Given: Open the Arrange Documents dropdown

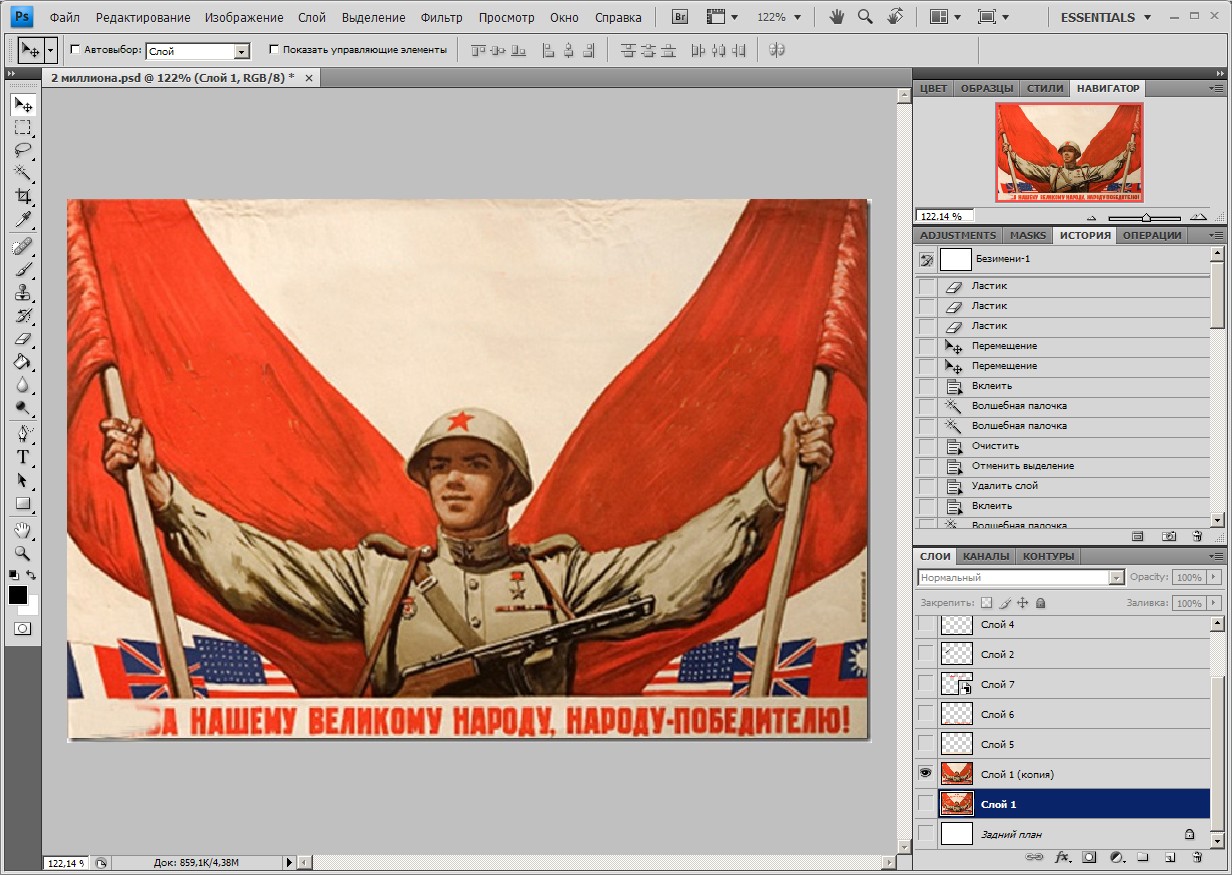Looking at the screenshot, I should [x=944, y=17].
